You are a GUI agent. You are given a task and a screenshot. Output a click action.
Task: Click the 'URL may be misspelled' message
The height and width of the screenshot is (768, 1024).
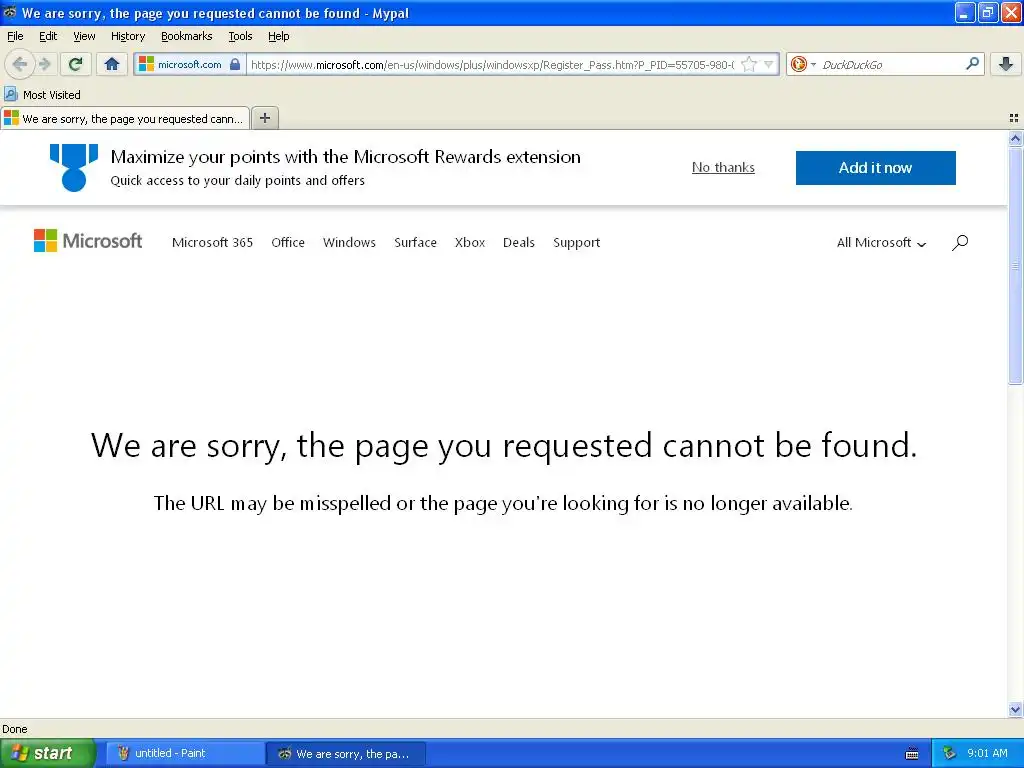[503, 504]
